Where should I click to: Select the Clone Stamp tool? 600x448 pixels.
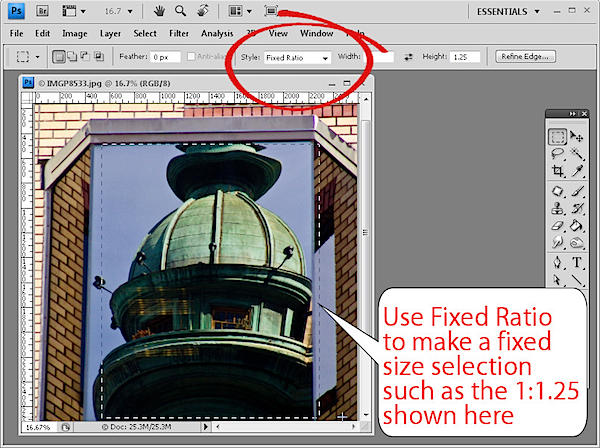pyautogui.click(x=557, y=208)
